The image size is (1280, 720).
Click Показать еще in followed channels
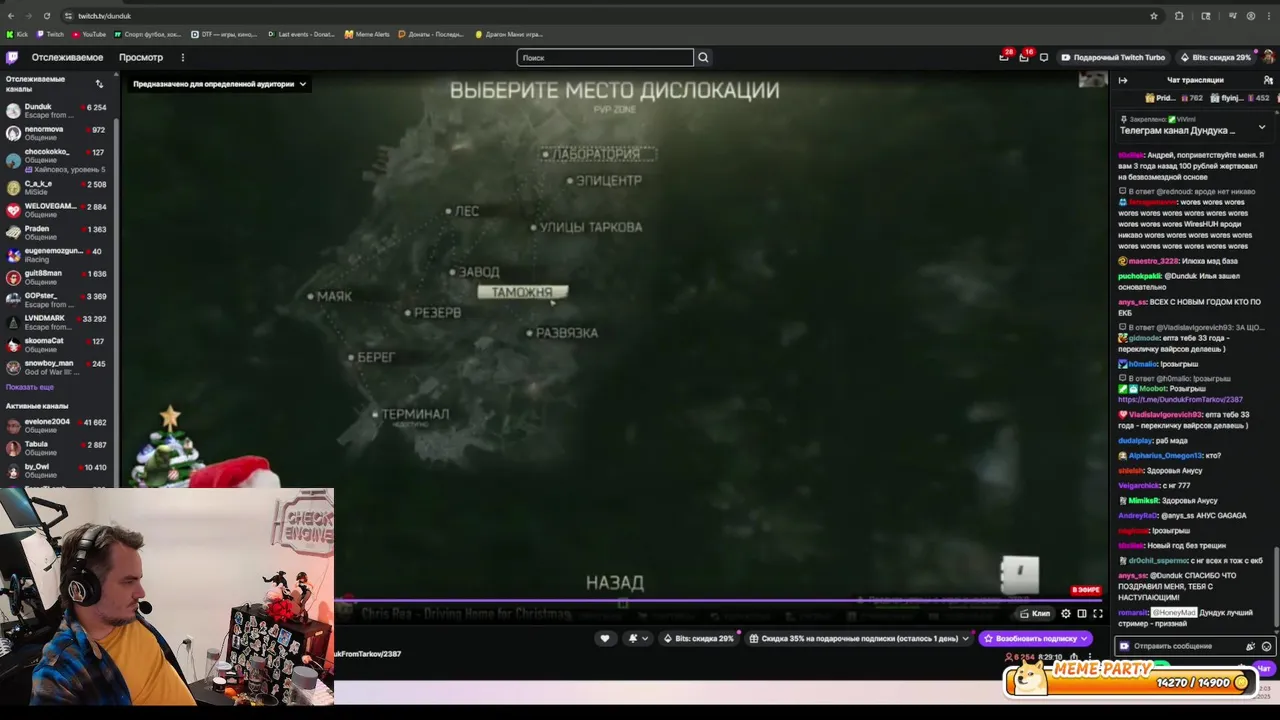click(30, 387)
